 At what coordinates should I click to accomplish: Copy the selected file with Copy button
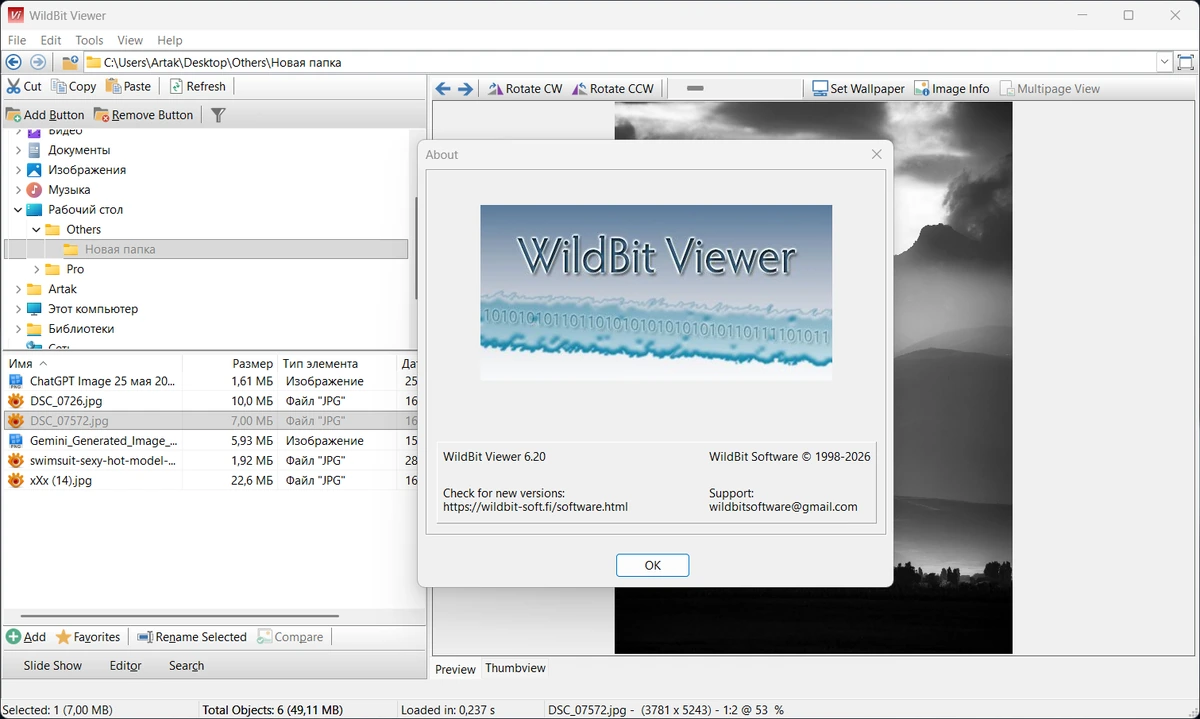point(74,87)
